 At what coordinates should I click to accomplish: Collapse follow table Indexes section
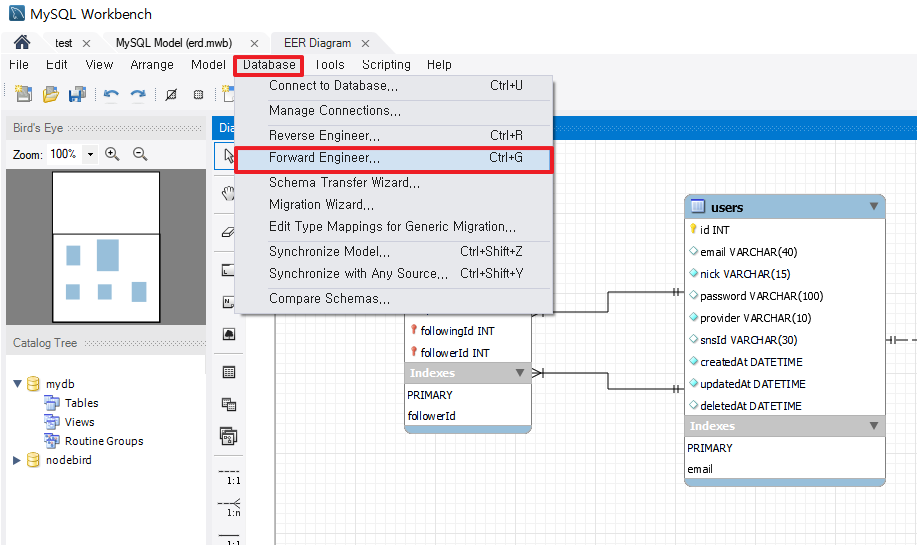(x=519, y=373)
